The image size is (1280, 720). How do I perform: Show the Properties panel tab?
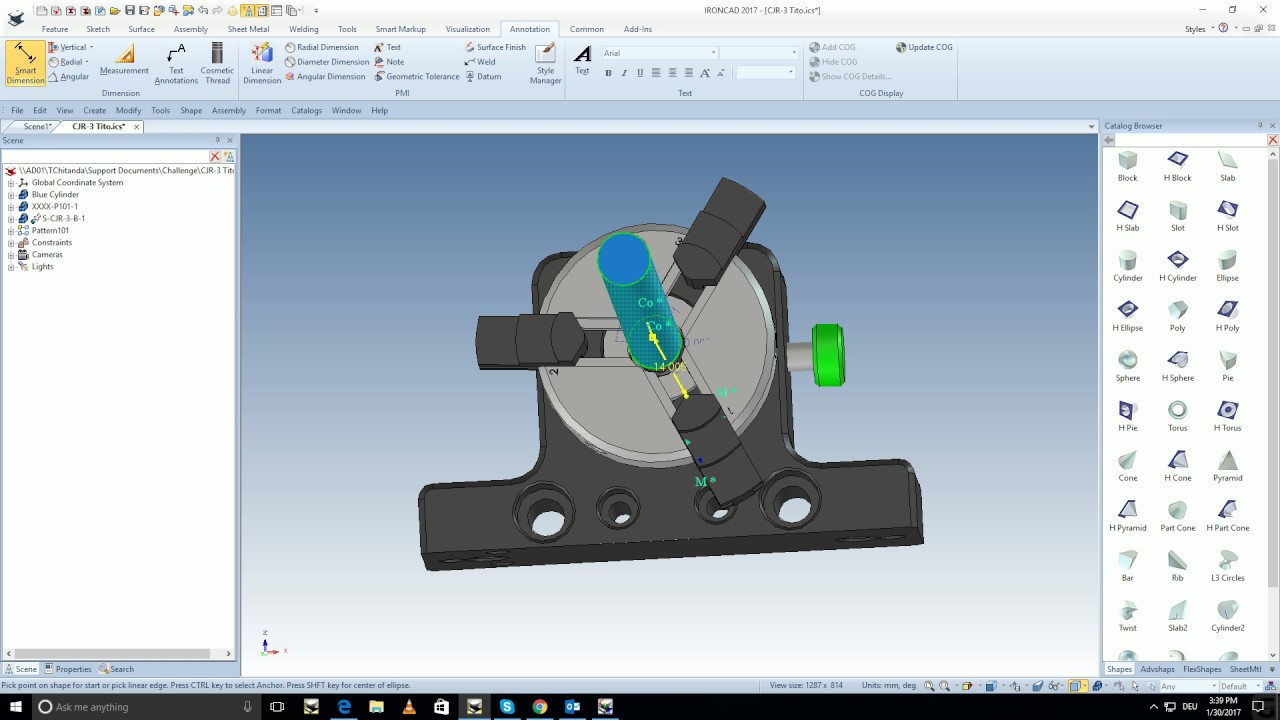(68, 669)
